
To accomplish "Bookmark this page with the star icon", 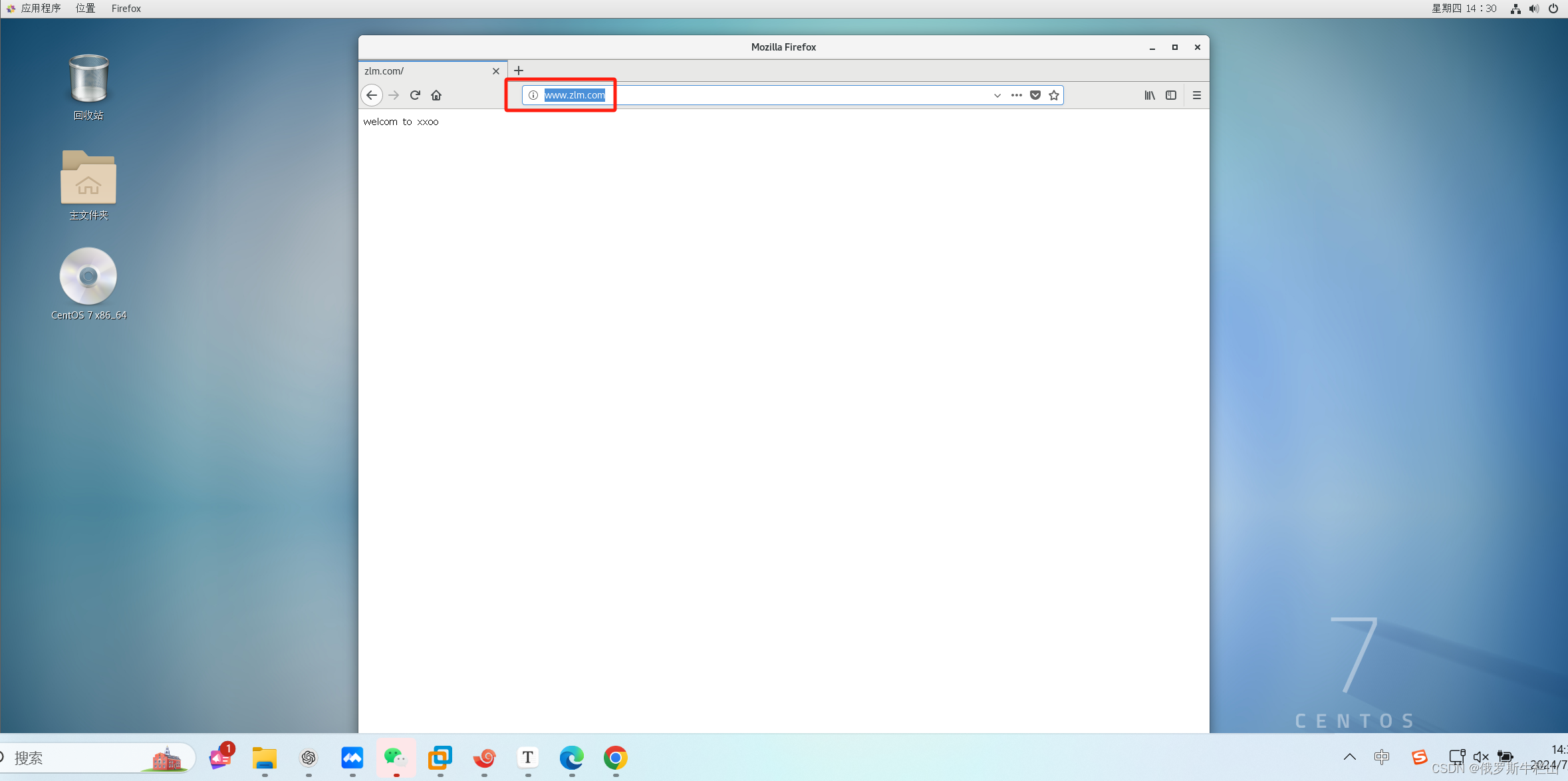I will (x=1054, y=95).
